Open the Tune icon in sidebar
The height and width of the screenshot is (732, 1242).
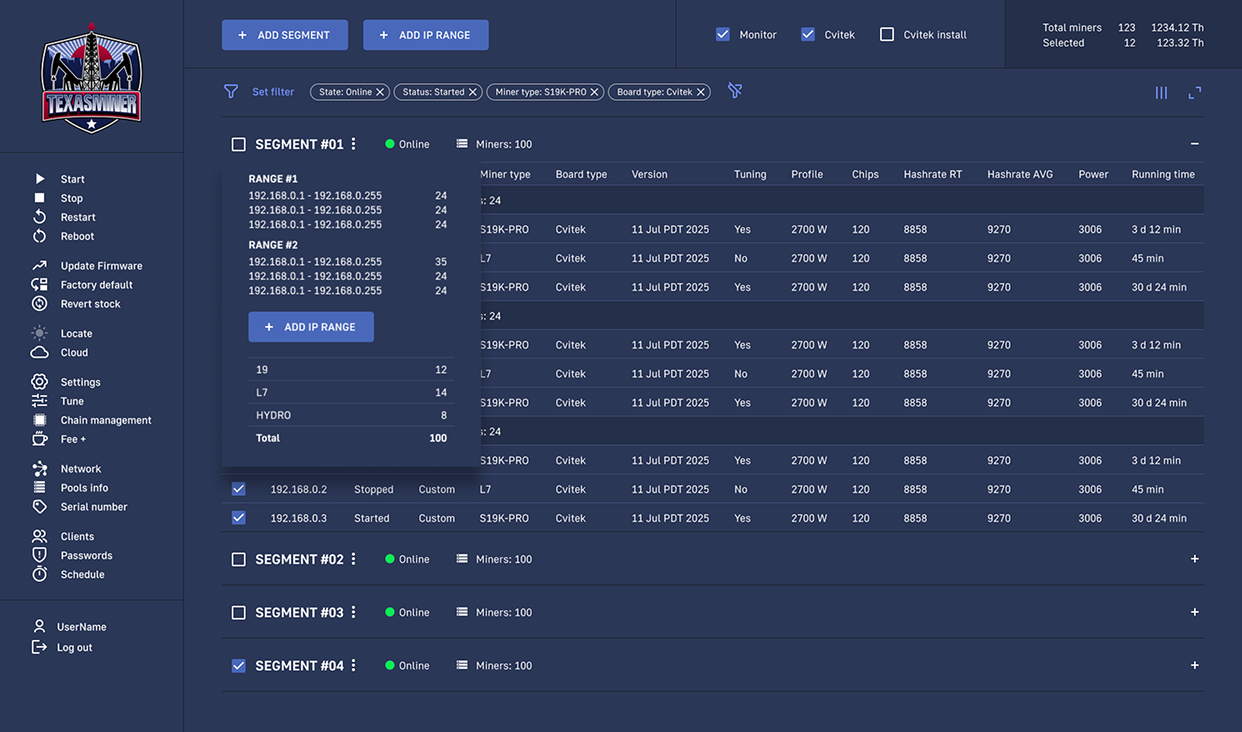pyautogui.click(x=40, y=400)
